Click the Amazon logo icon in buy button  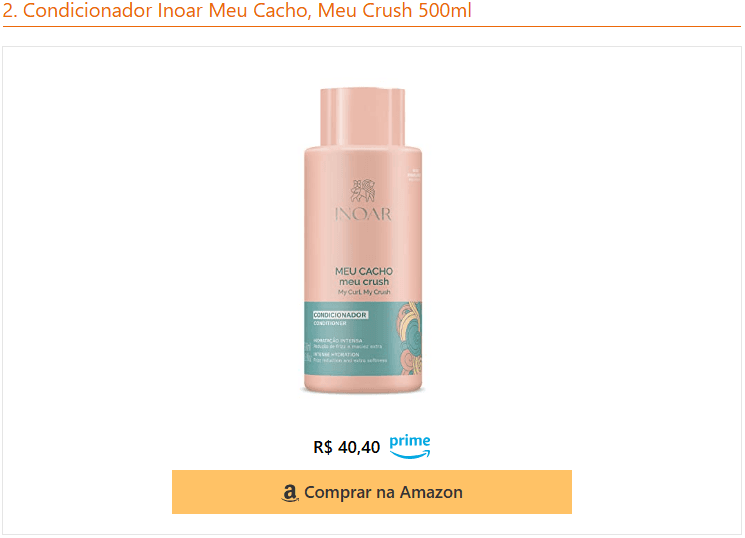[290, 493]
